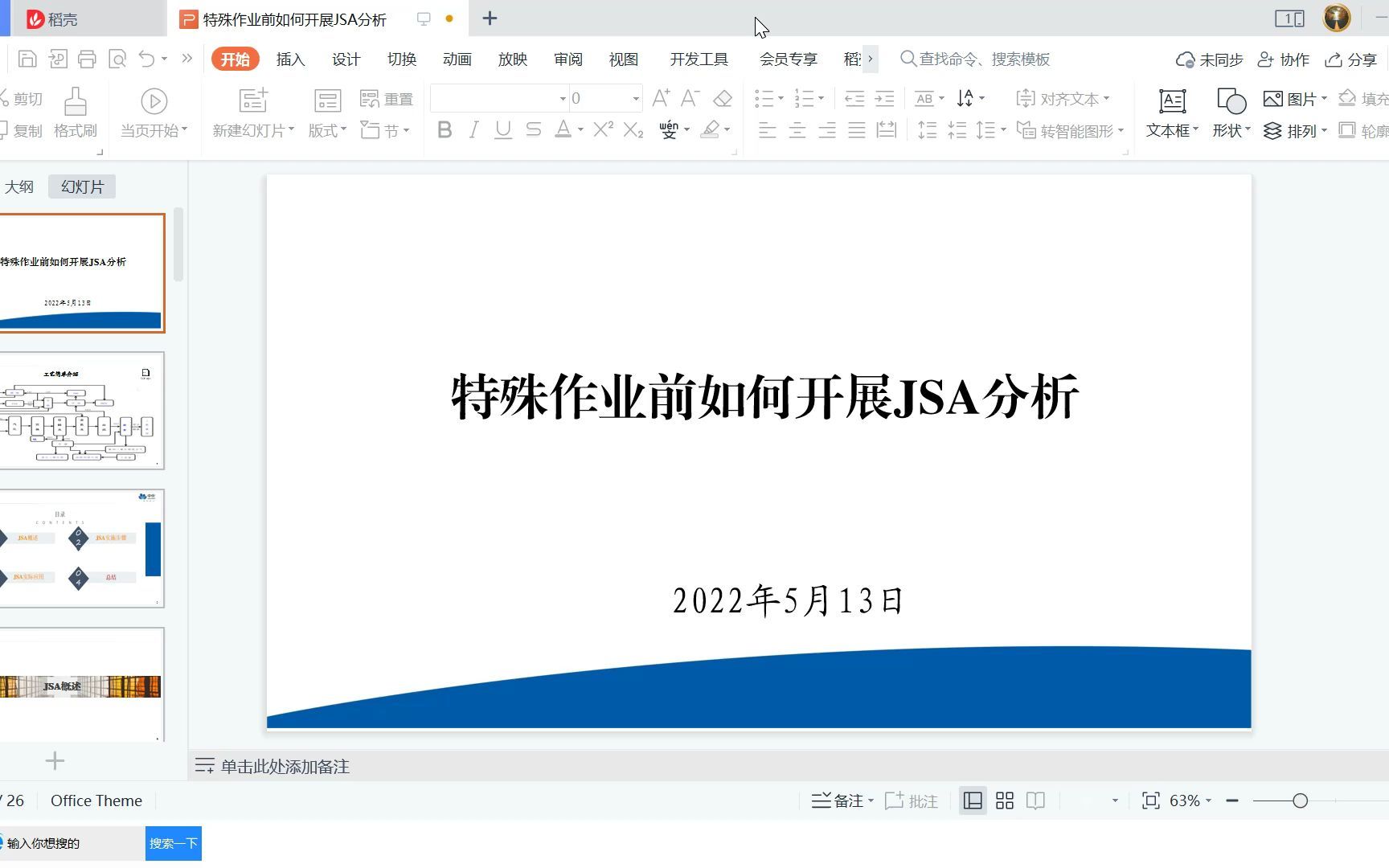Click the Share (分享) button

1350,59
